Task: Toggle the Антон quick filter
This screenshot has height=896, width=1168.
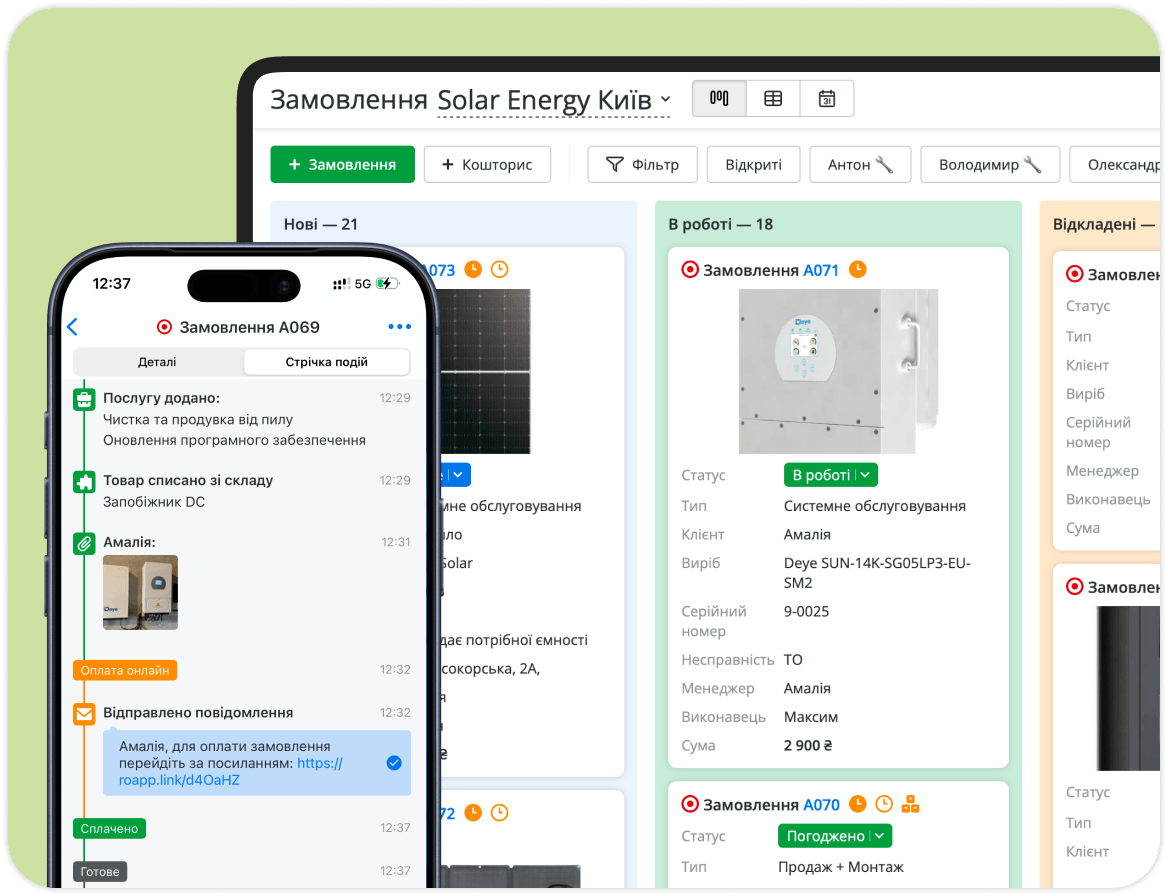Action: click(860, 165)
